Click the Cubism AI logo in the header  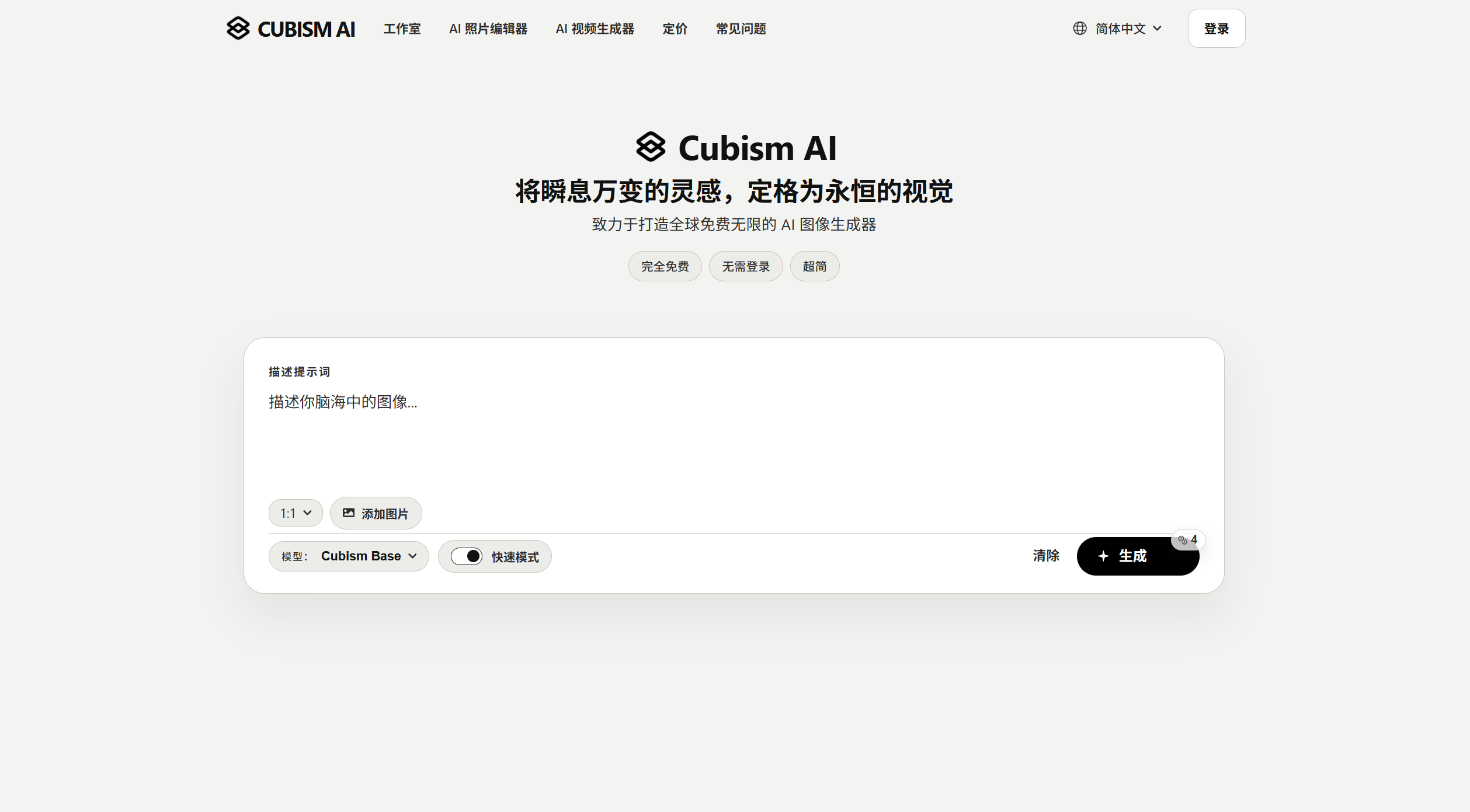[x=290, y=28]
